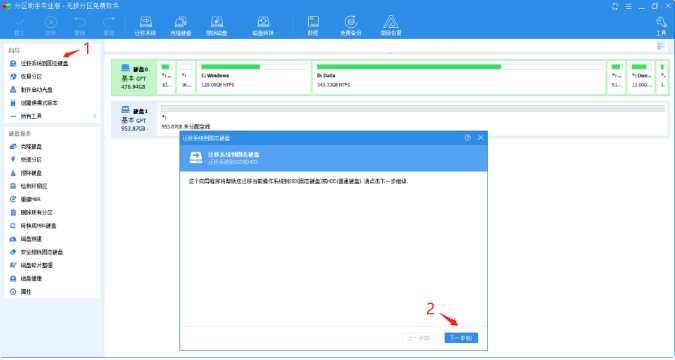Select the D: Data partition usage bar
Image resolution: width=675 pixels, height=360 pixels.
click(x=460, y=67)
